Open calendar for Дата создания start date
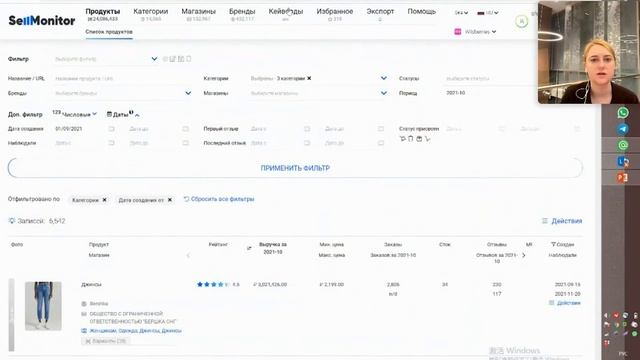Screen dimensions: 640x360 tap(111, 129)
